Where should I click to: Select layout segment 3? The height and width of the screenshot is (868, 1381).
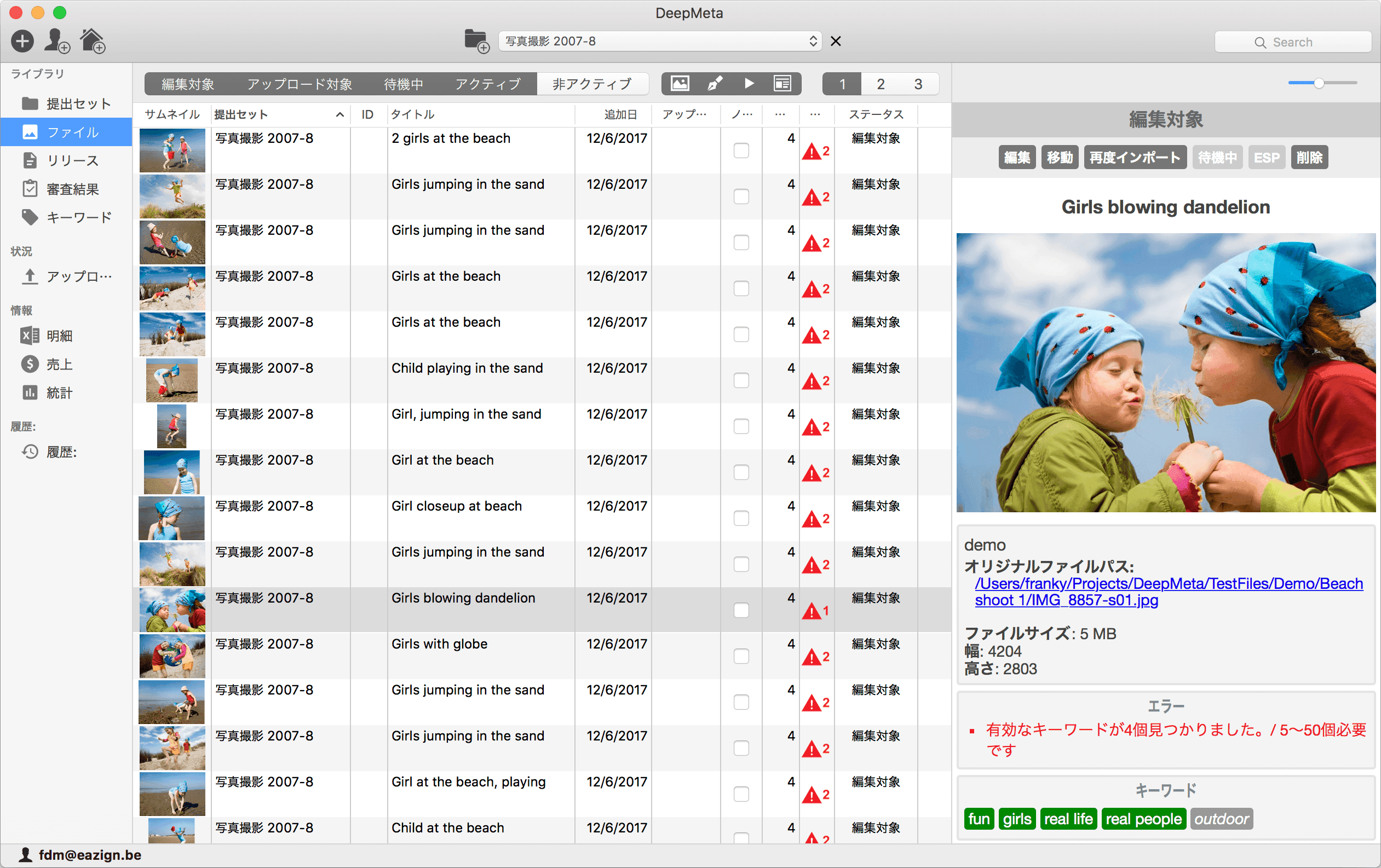tap(918, 84)
